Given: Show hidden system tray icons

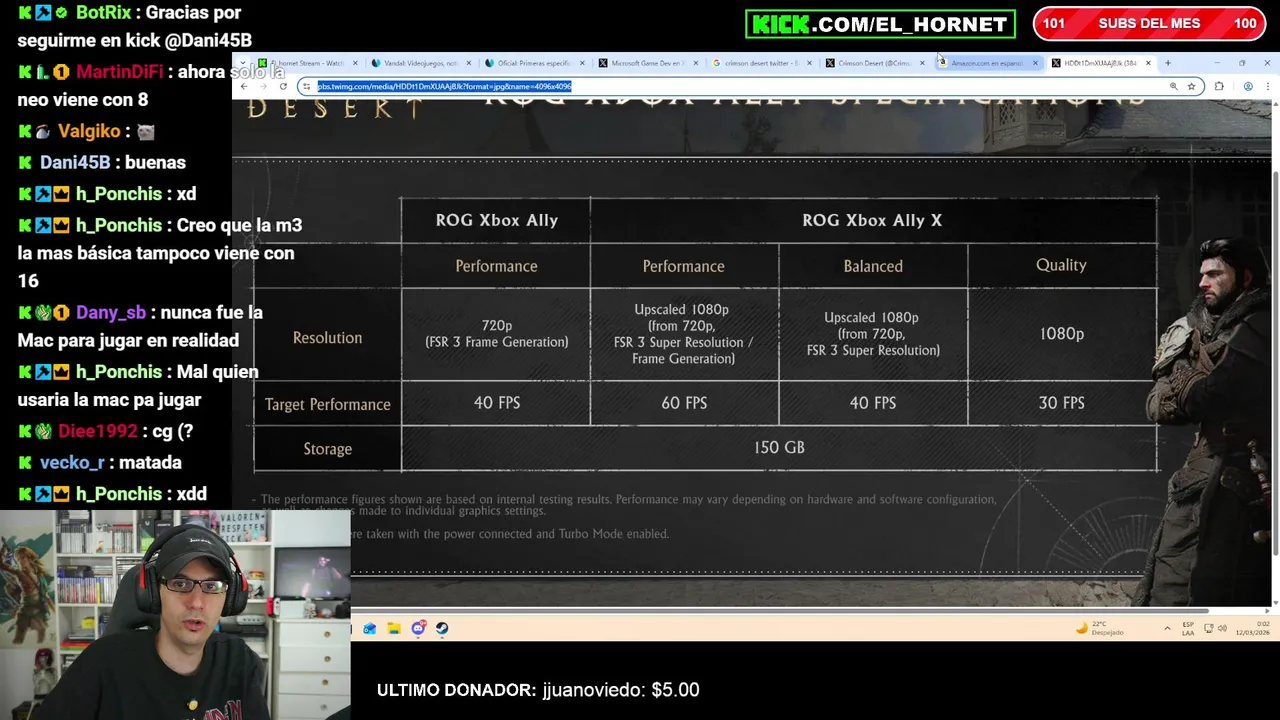Looking at the screenshot, I should click(1167, 628).
